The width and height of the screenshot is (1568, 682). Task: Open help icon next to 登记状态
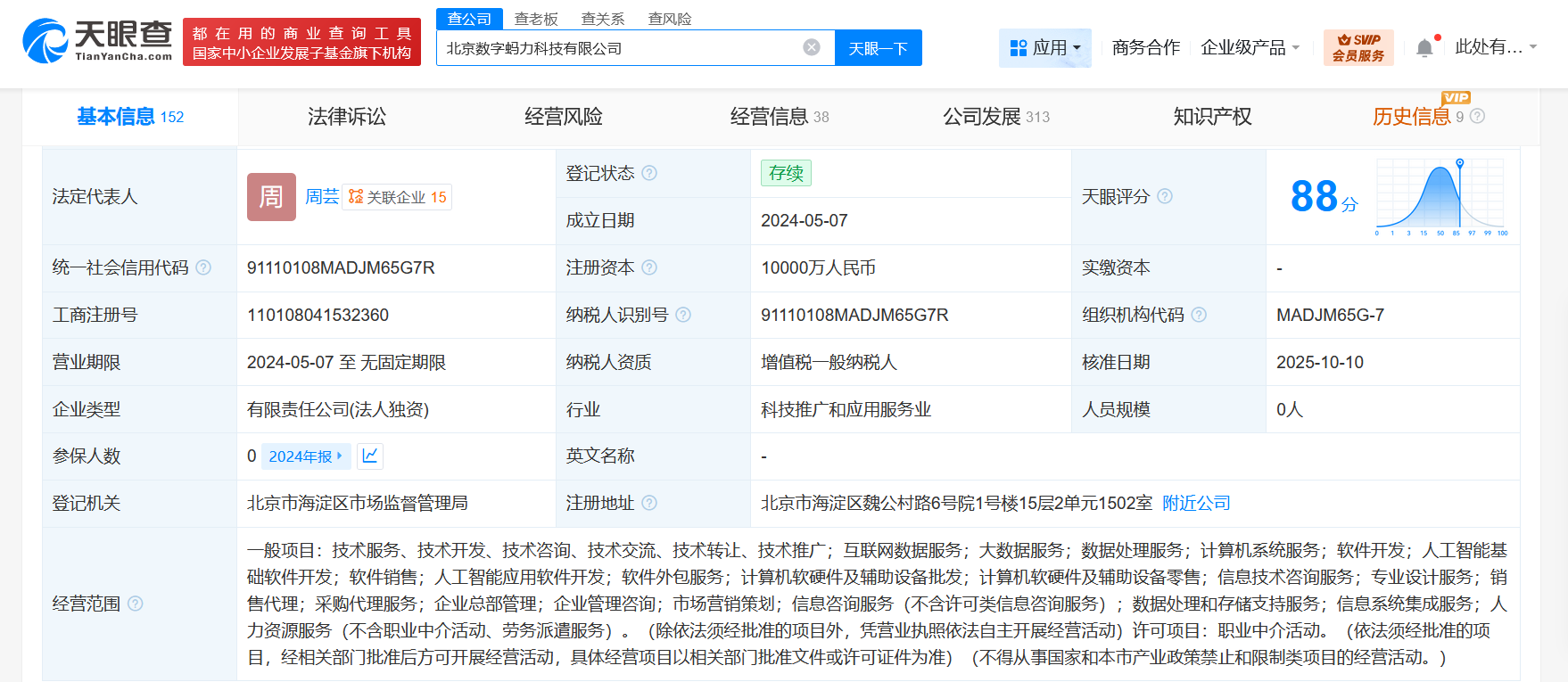[649, 173]
